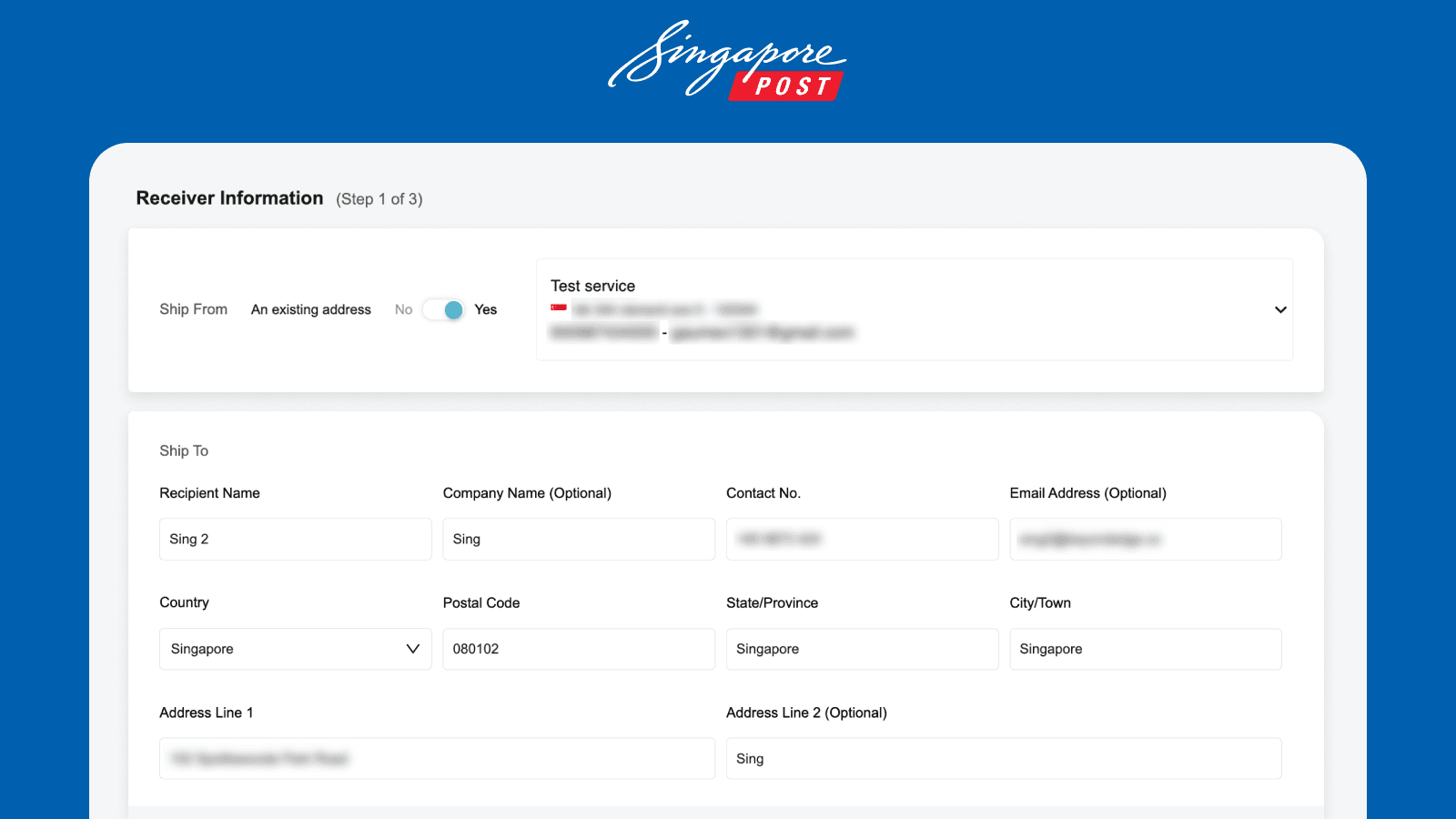Click the Test service address card
1456x819 pixels.
click(x=915, y=309)
